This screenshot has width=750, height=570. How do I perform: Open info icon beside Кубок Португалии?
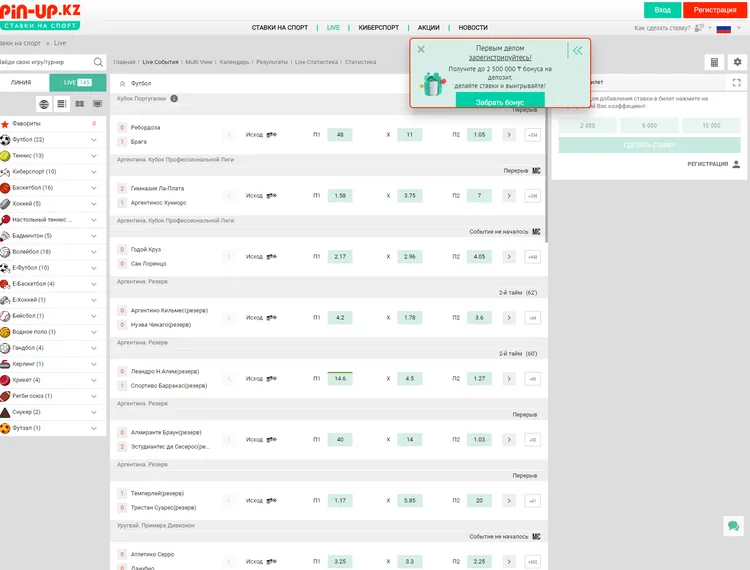tap(174, 99)
